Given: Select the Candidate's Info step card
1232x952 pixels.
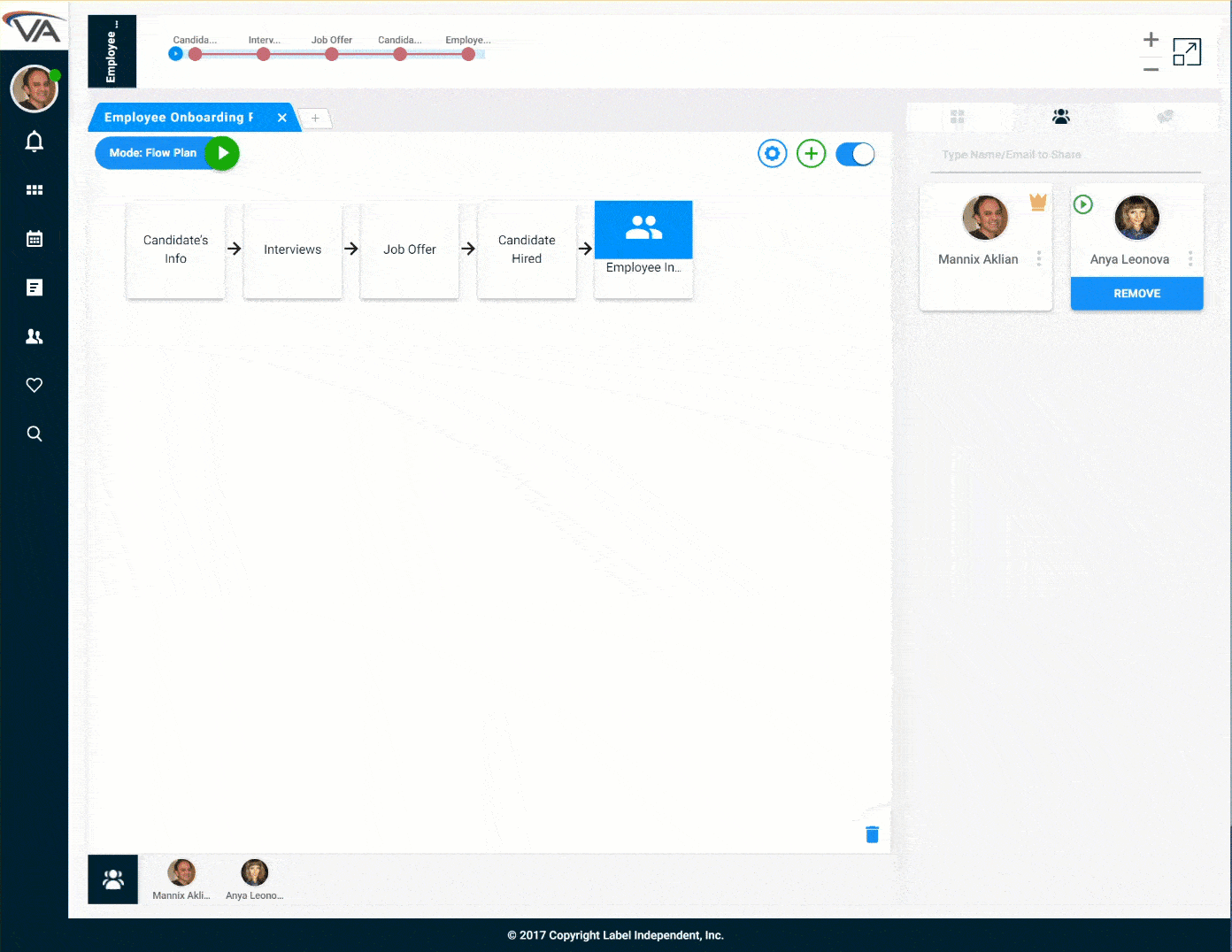Looking at the screenshot, I should pos(175,250).
